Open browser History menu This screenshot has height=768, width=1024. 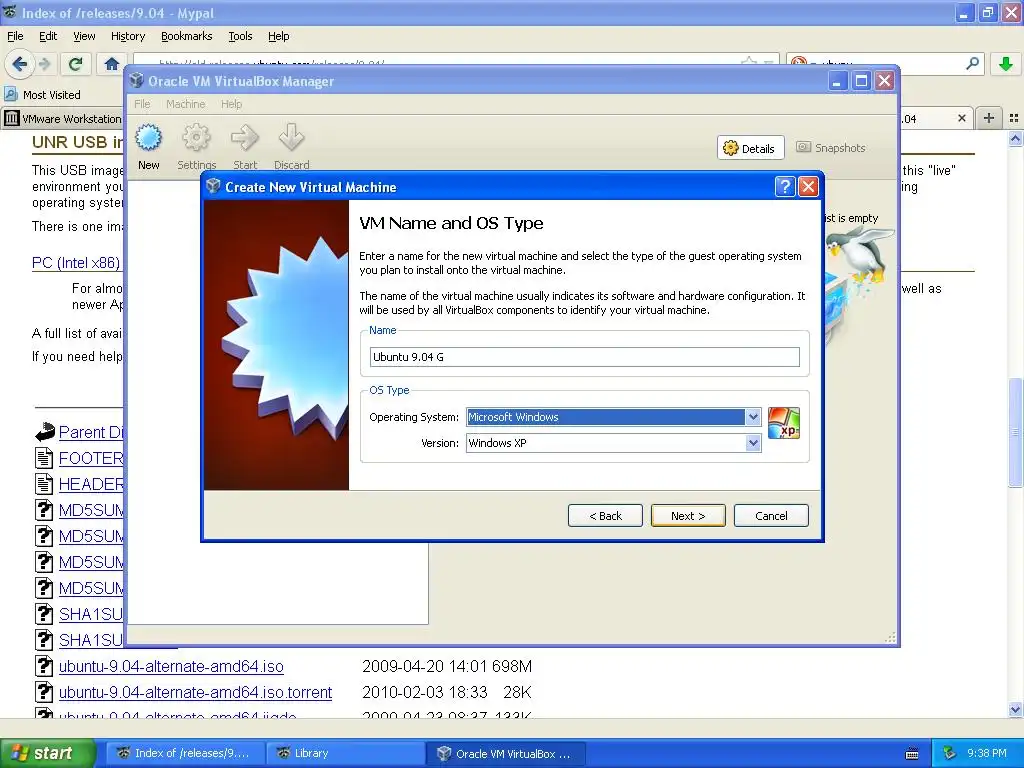click(128, 36)
